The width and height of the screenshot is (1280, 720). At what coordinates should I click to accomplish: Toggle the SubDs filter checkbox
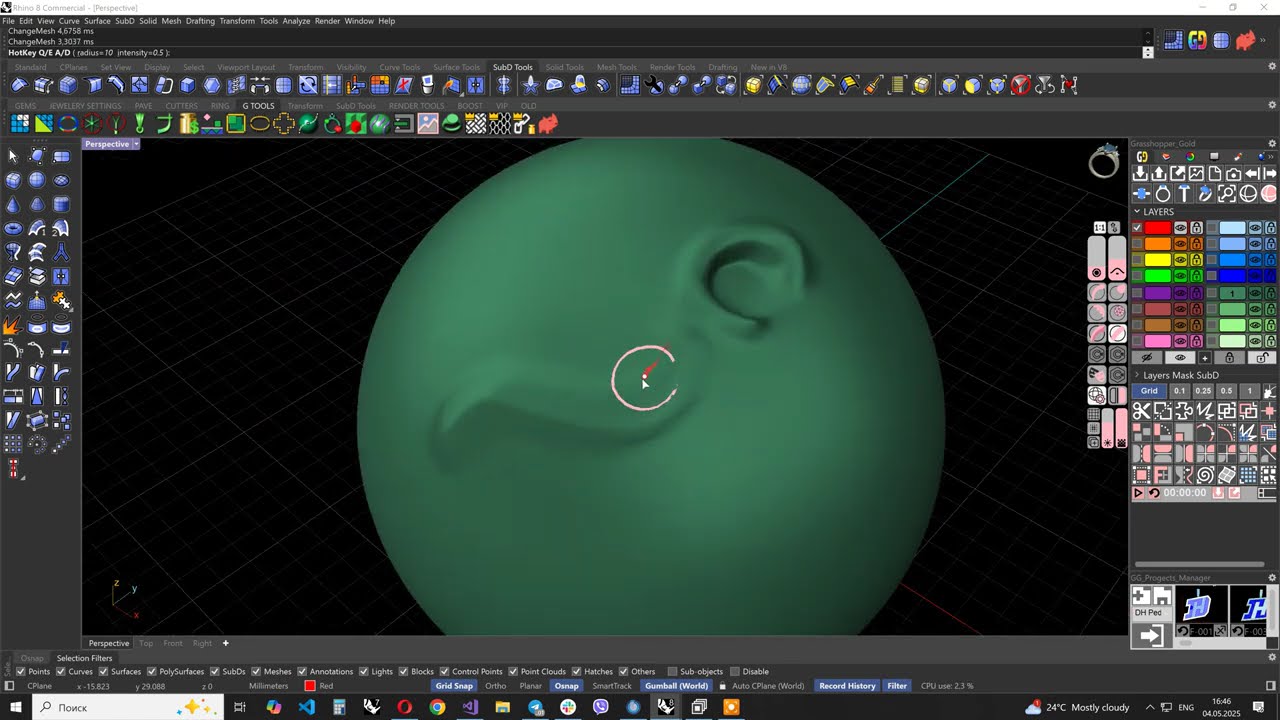[214, 672]
